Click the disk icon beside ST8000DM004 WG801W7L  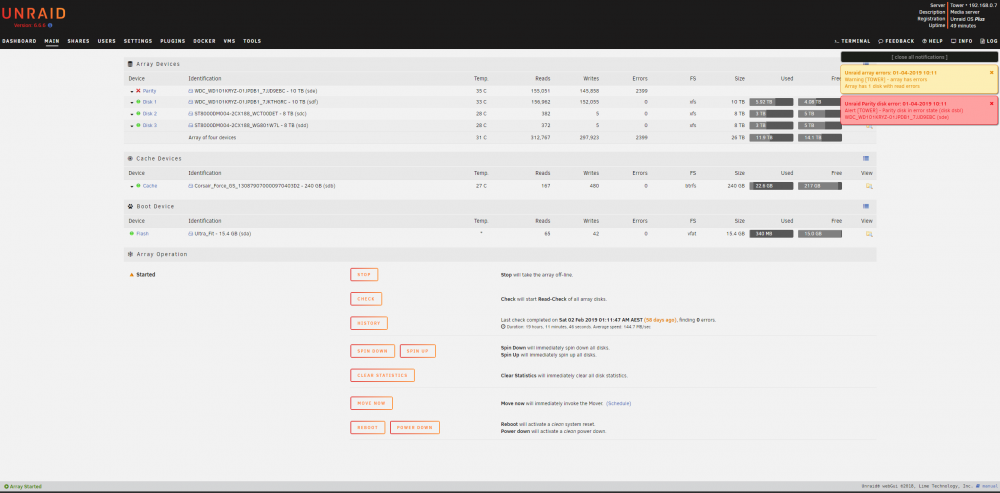[191, 125]
